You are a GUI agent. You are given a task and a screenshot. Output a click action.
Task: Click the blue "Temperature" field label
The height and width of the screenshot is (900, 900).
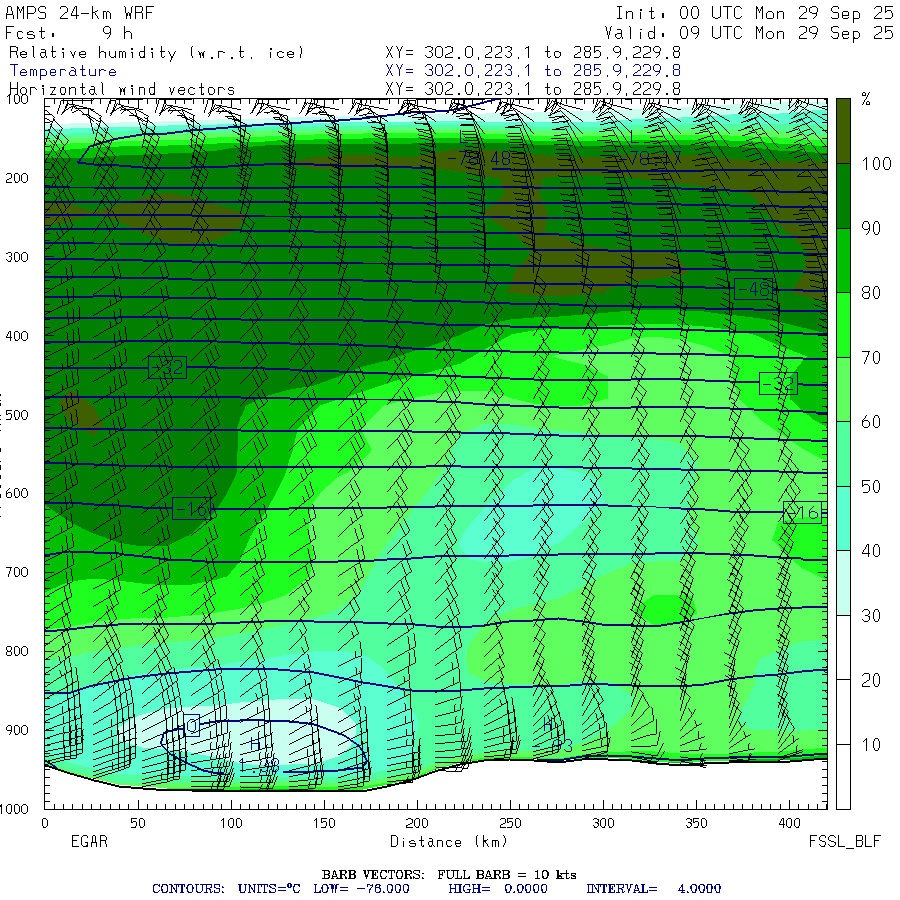click(63, 71)
